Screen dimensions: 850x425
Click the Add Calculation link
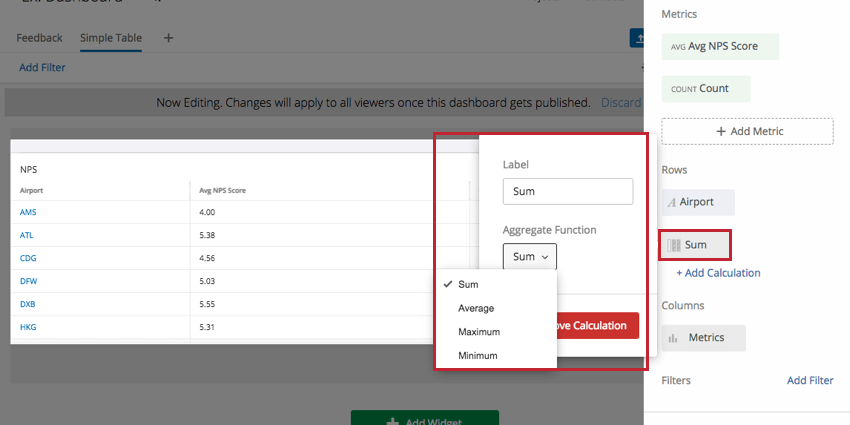click(x=718, y=273)
